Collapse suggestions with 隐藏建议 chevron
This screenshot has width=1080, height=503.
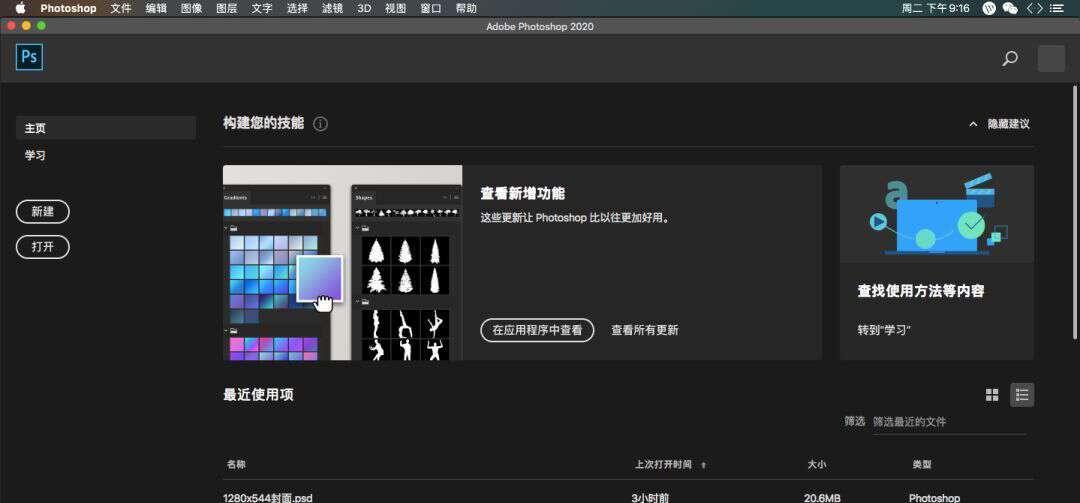click(x=973, y=124)
